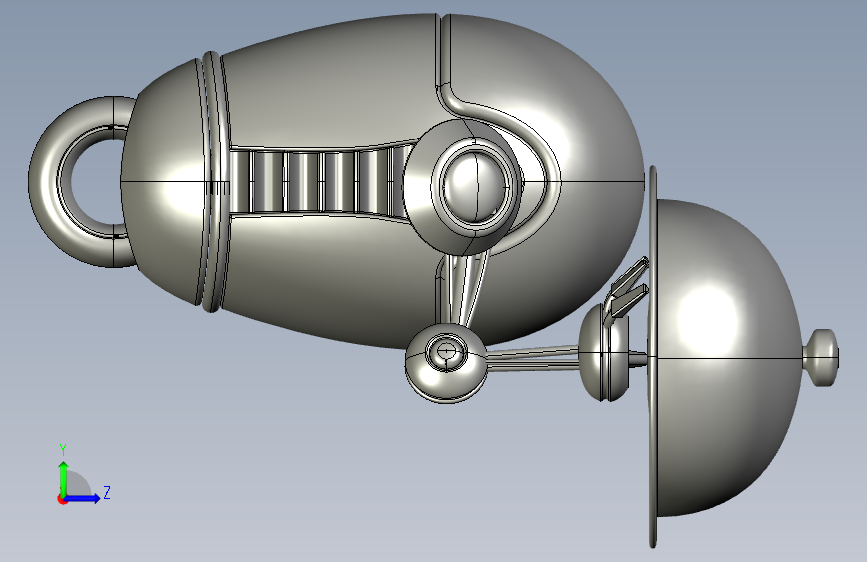This screenshot has width=867, height=562.
Task: Select the small knob on the dome
Action: [x=821, y=357]
